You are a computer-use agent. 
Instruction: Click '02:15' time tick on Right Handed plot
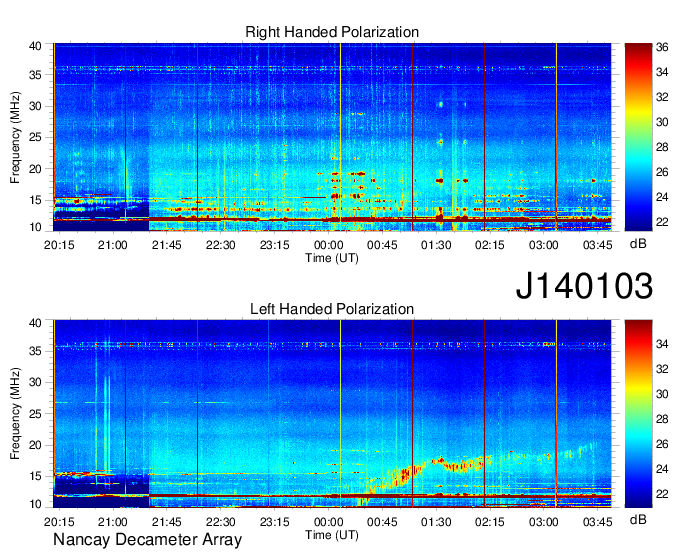click(x=490, y=245)
